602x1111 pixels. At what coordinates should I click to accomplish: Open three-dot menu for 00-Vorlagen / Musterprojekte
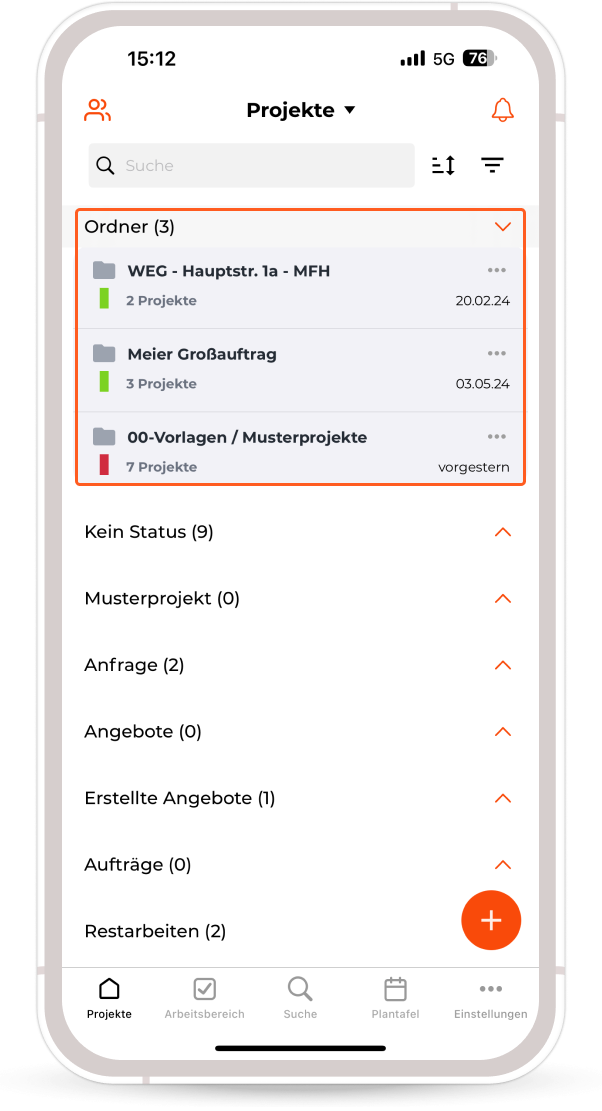pyautogui.click(x=496, y=436)
